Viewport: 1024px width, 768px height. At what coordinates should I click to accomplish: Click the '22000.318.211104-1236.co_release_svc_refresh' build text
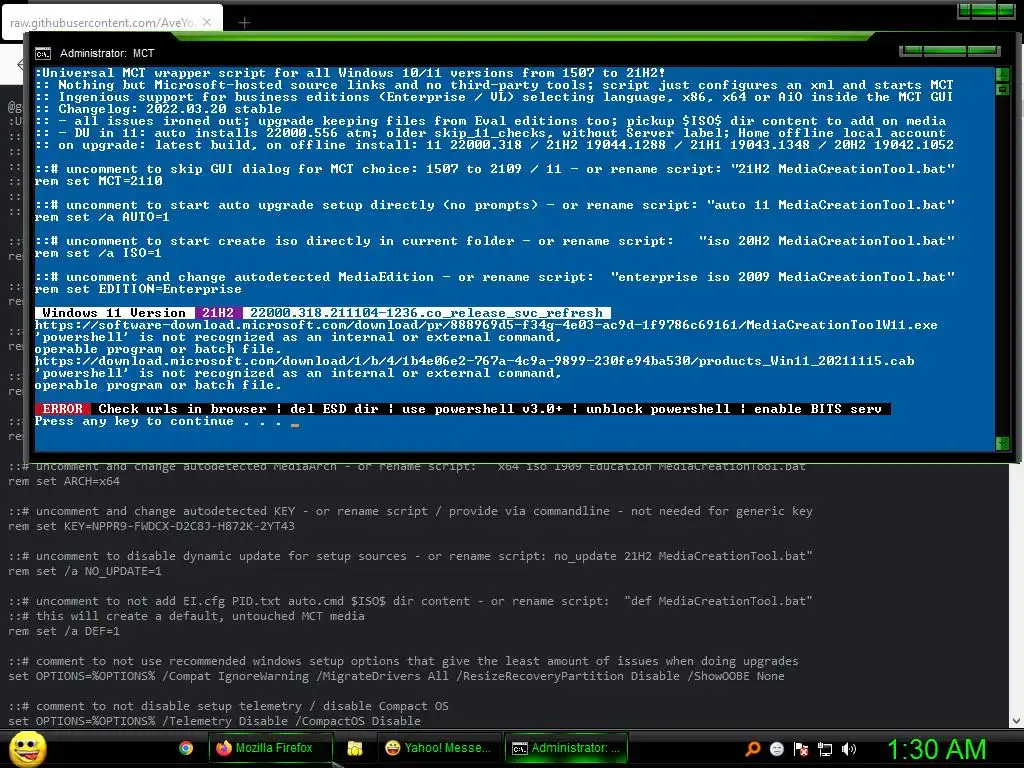426,313
